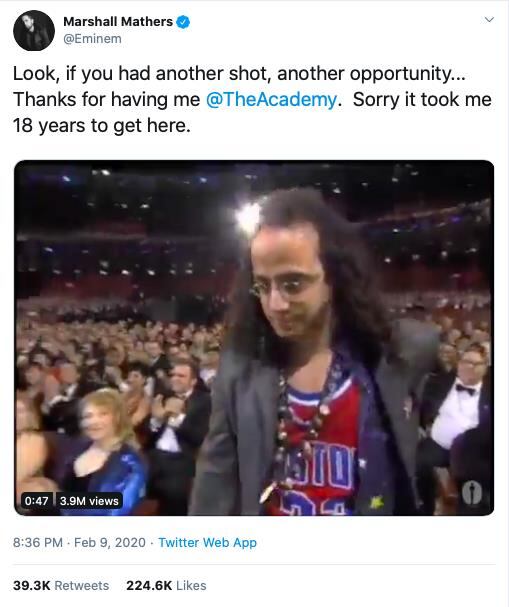Click the Feb 9, 2020 date
Image resolution: width=509 pixels, height=607 pixels.
(110, 542)
